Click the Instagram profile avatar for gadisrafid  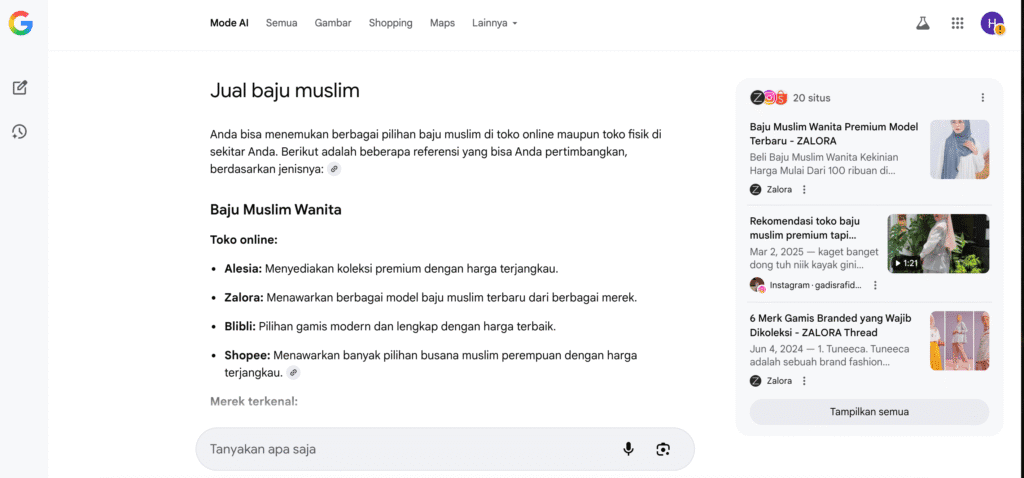coord(758,285)
